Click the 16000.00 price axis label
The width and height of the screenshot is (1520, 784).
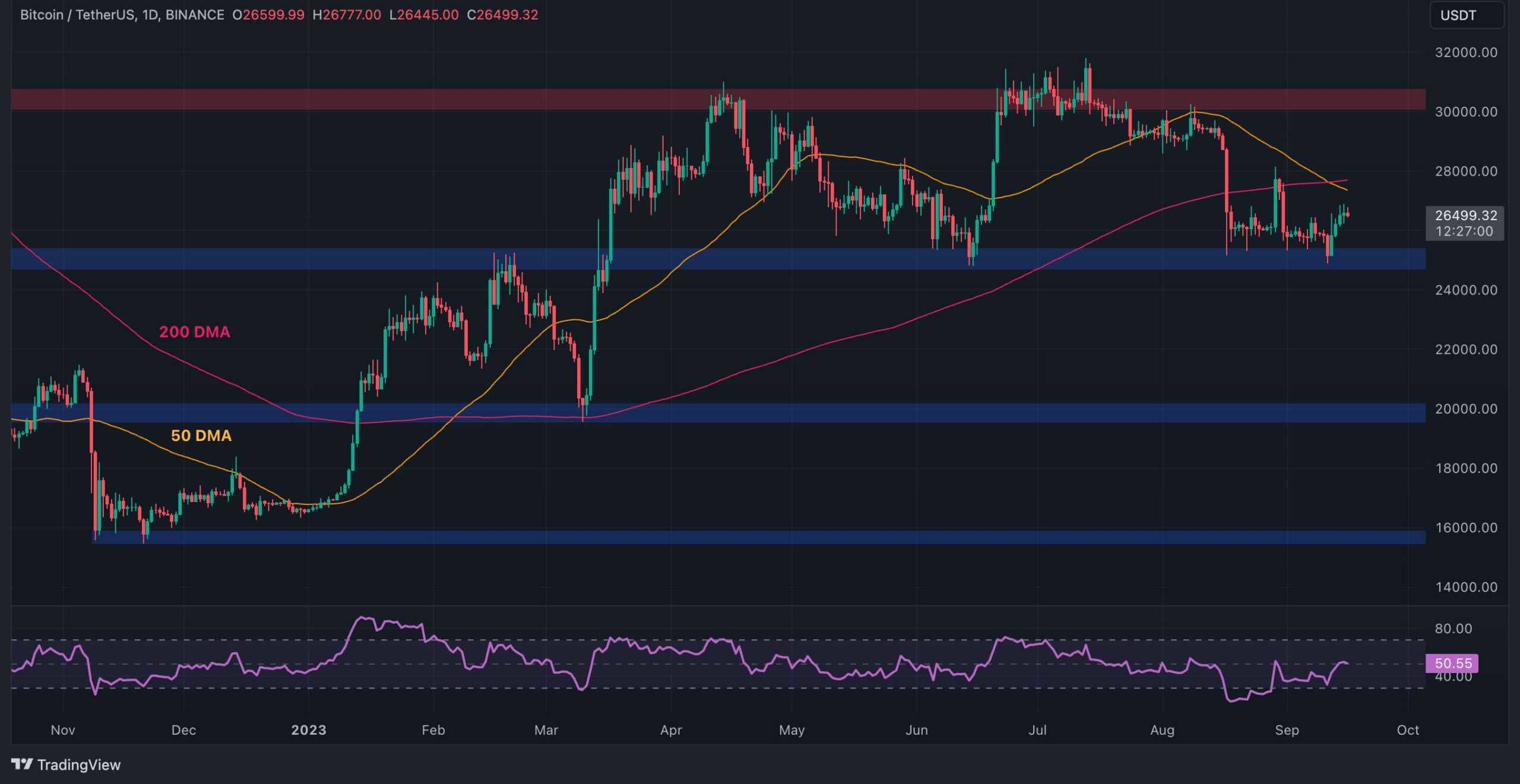tap(1466, 527)
